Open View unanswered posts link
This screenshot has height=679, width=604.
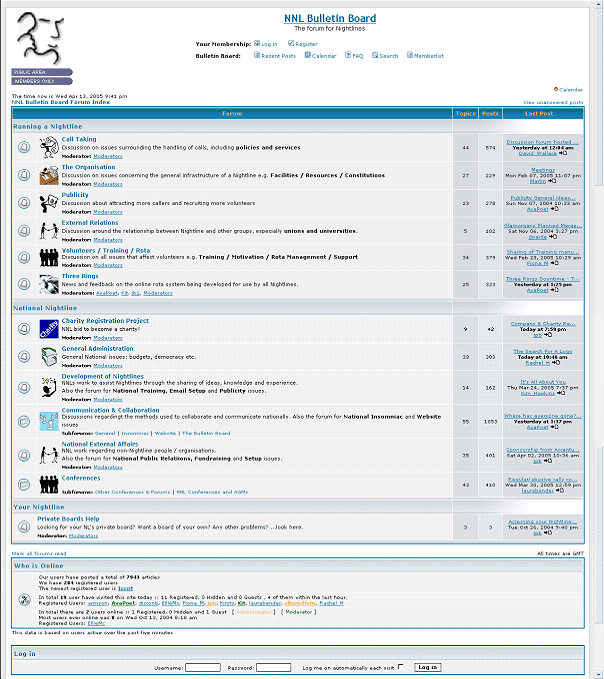click(553, 102)
